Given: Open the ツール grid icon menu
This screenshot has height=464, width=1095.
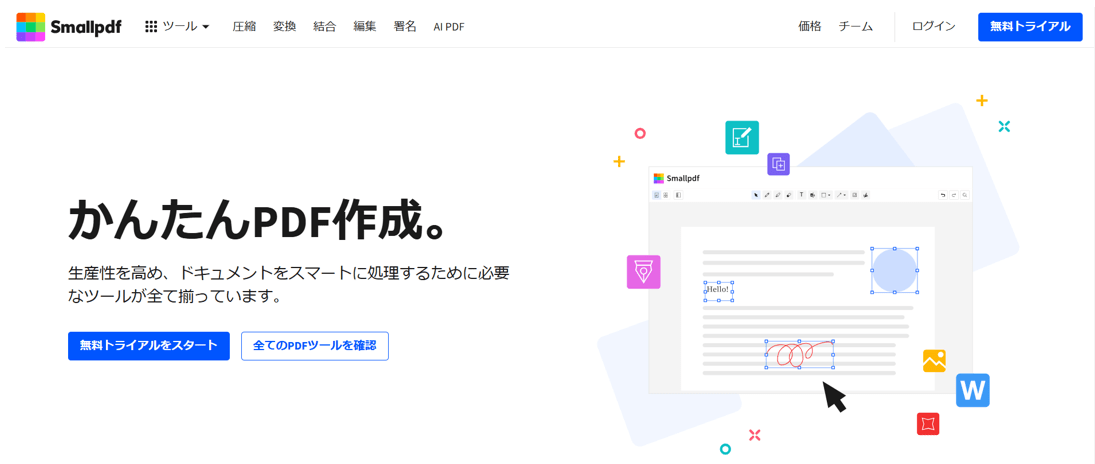Looking at the screenshot, I should click(151, 27).
